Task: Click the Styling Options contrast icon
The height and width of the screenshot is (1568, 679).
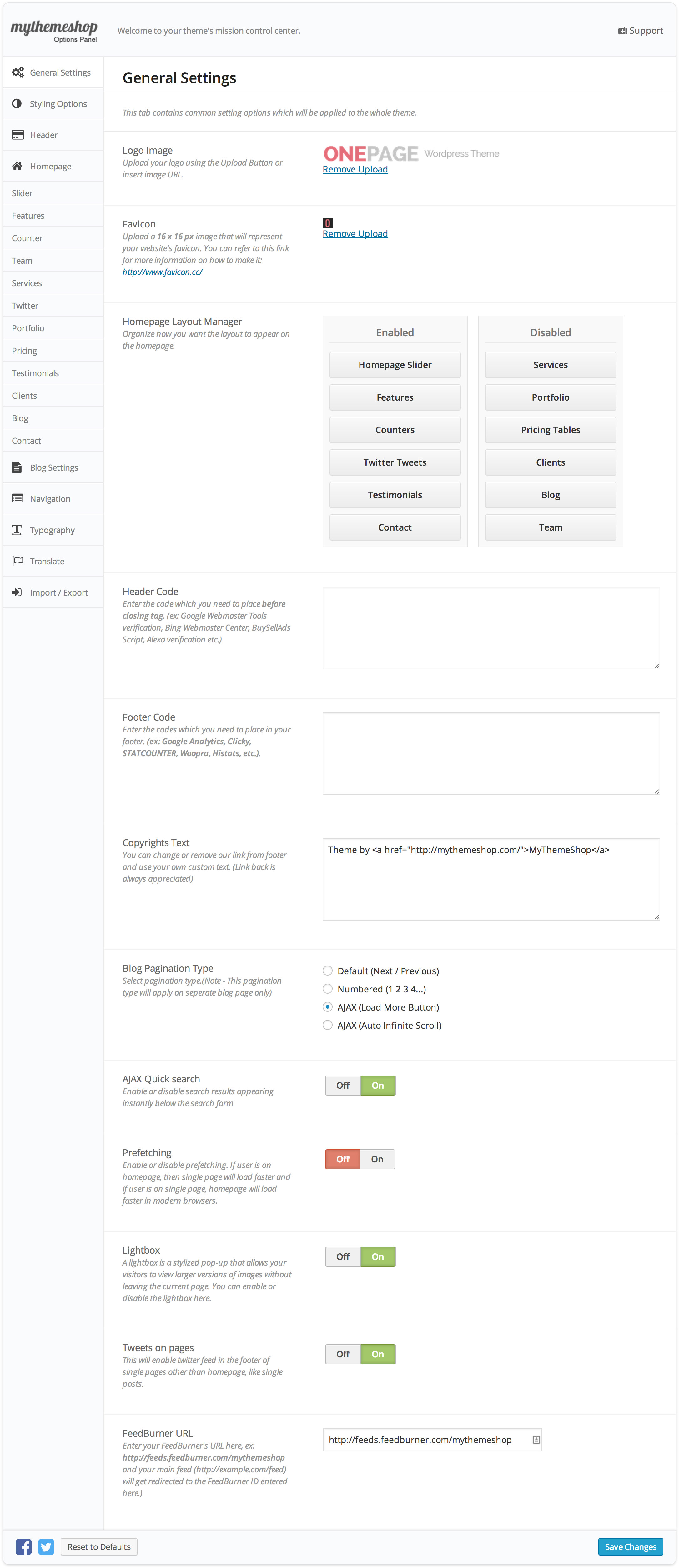Action: pos(17,103)
